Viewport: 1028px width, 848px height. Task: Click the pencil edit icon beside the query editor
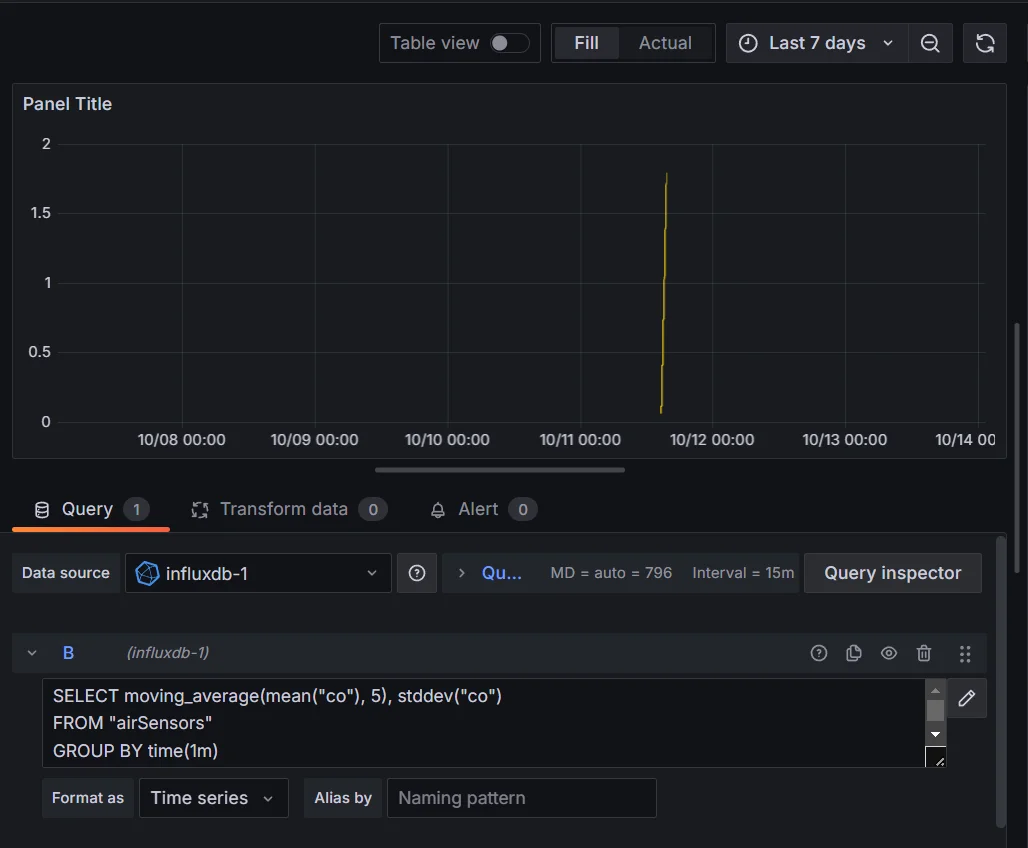[x=966, y=698]
